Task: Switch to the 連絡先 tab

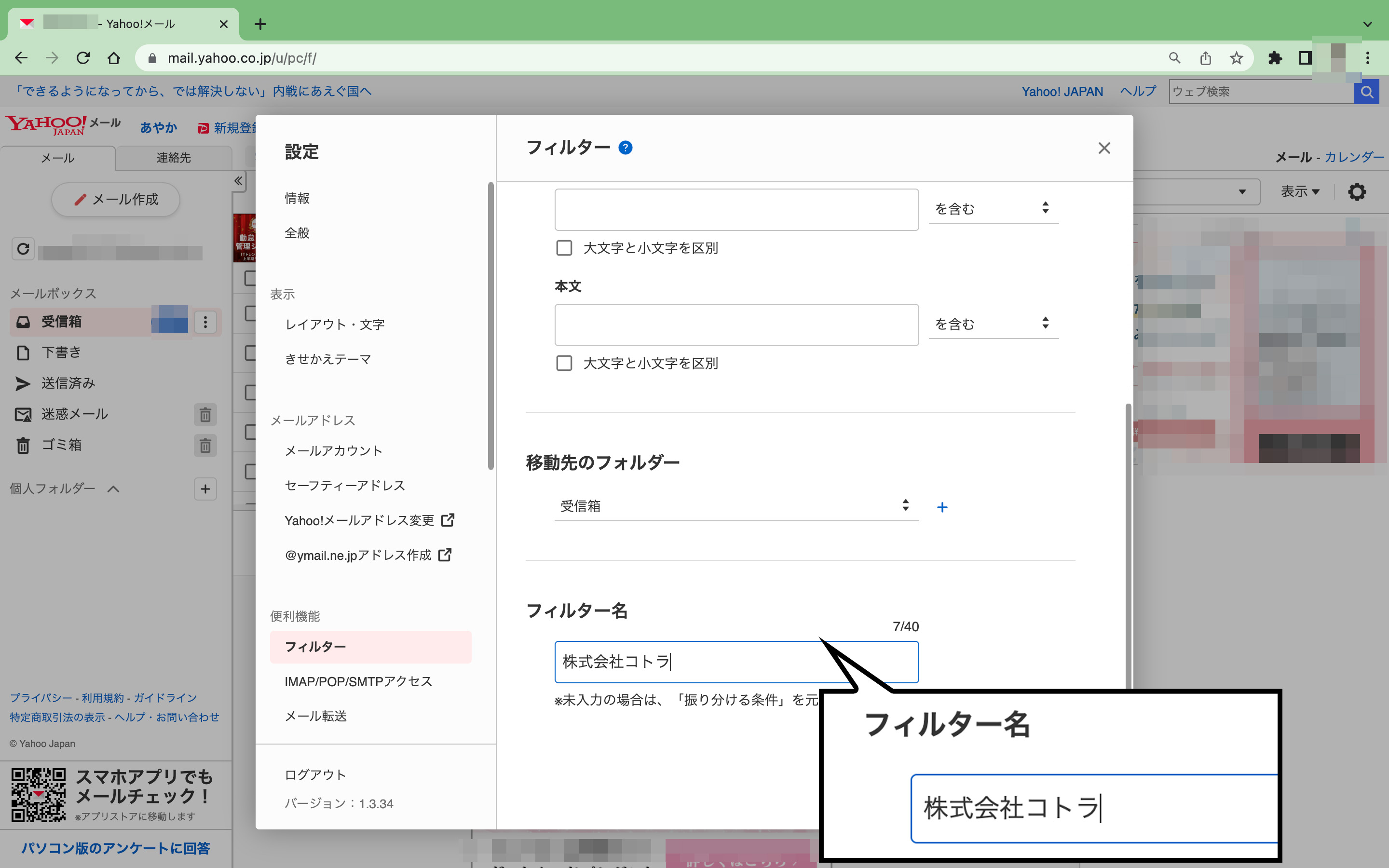Action: (x=173, y=158)
